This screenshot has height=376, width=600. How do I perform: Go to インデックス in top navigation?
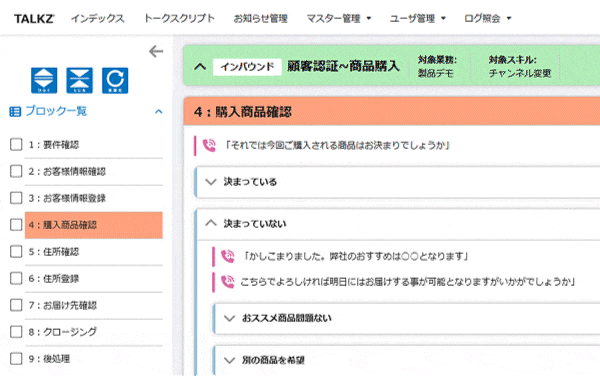(98, 18)
